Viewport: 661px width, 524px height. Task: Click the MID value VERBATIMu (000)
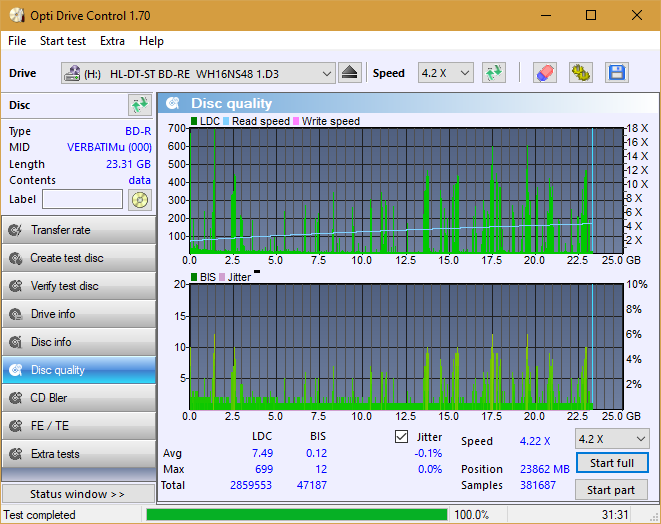point(109,147)
